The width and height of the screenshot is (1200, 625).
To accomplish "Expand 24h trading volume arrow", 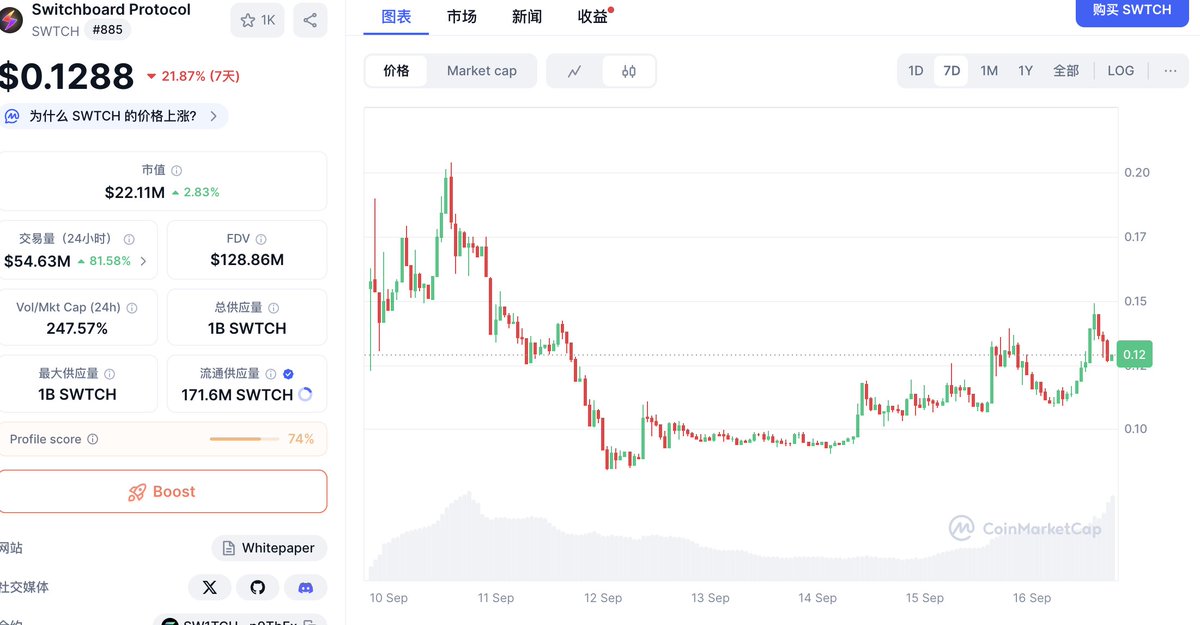I will (x=143, y=261).
